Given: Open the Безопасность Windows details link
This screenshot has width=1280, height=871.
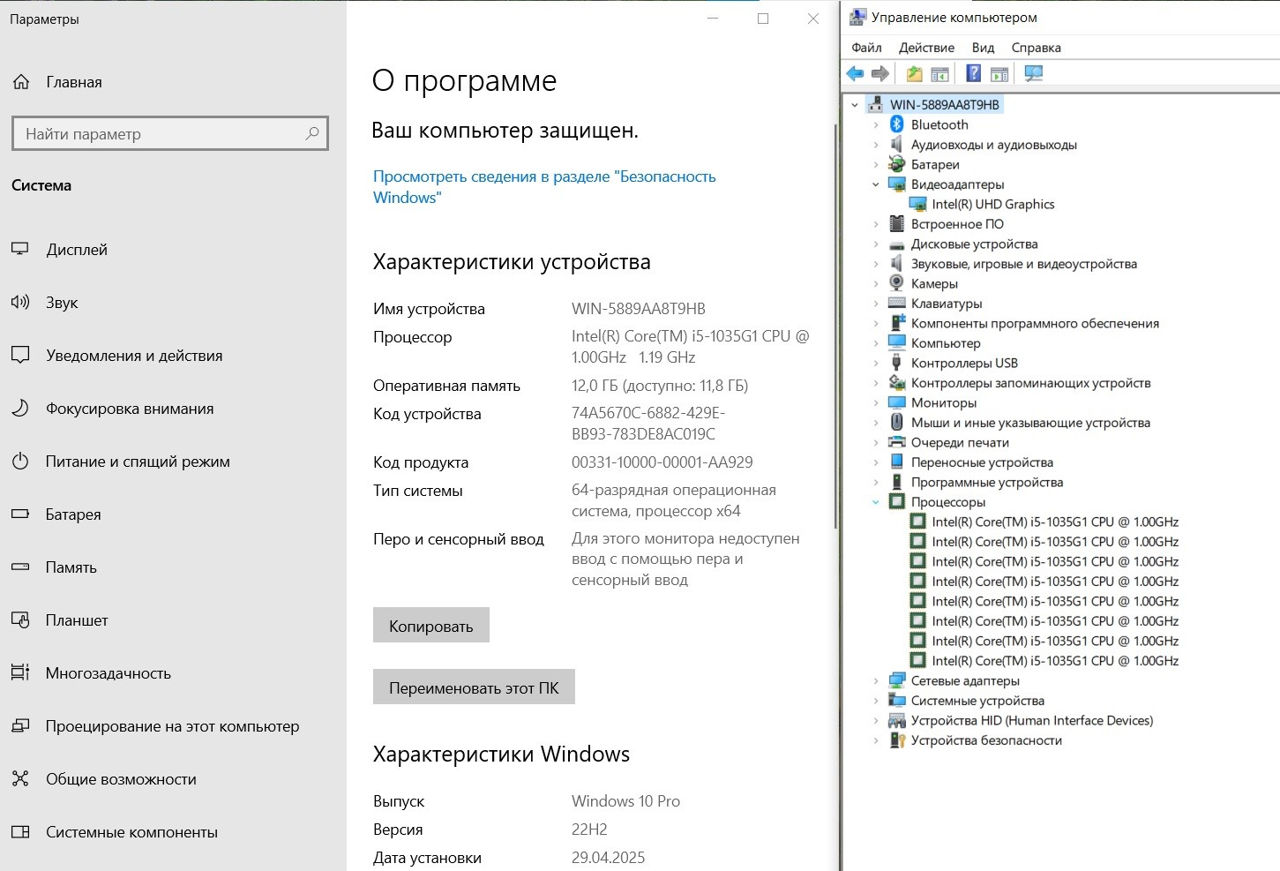Looking at the screenshot, I should coord(544,187).
